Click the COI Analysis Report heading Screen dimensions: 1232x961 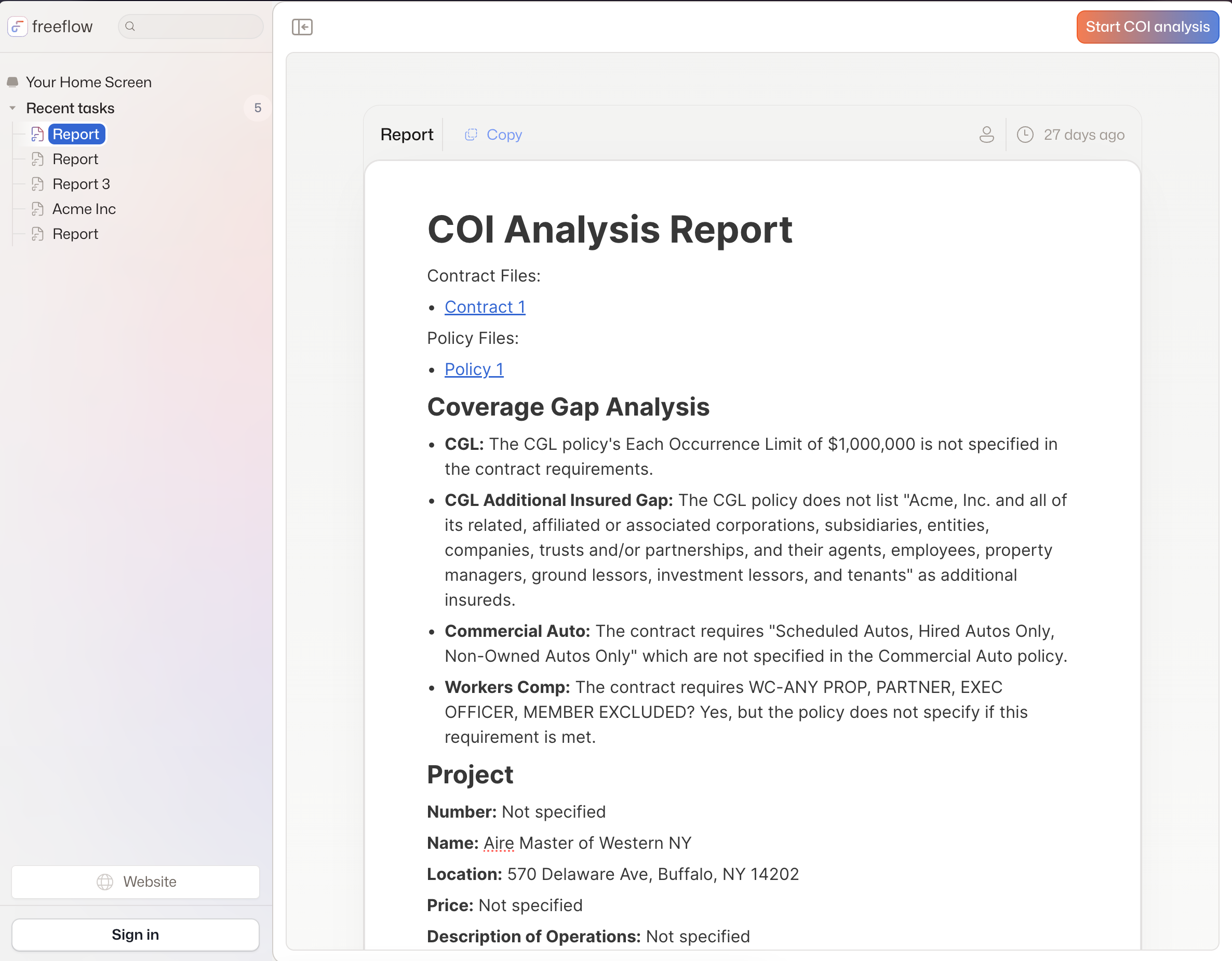610,230
